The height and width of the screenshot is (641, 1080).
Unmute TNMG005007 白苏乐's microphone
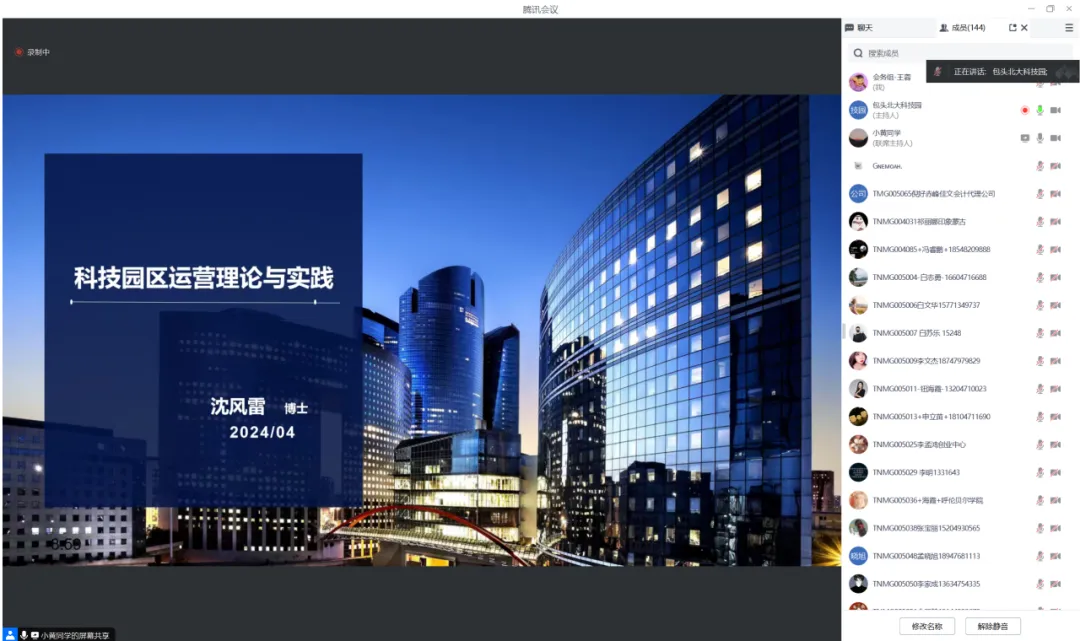click(1042, 333)
